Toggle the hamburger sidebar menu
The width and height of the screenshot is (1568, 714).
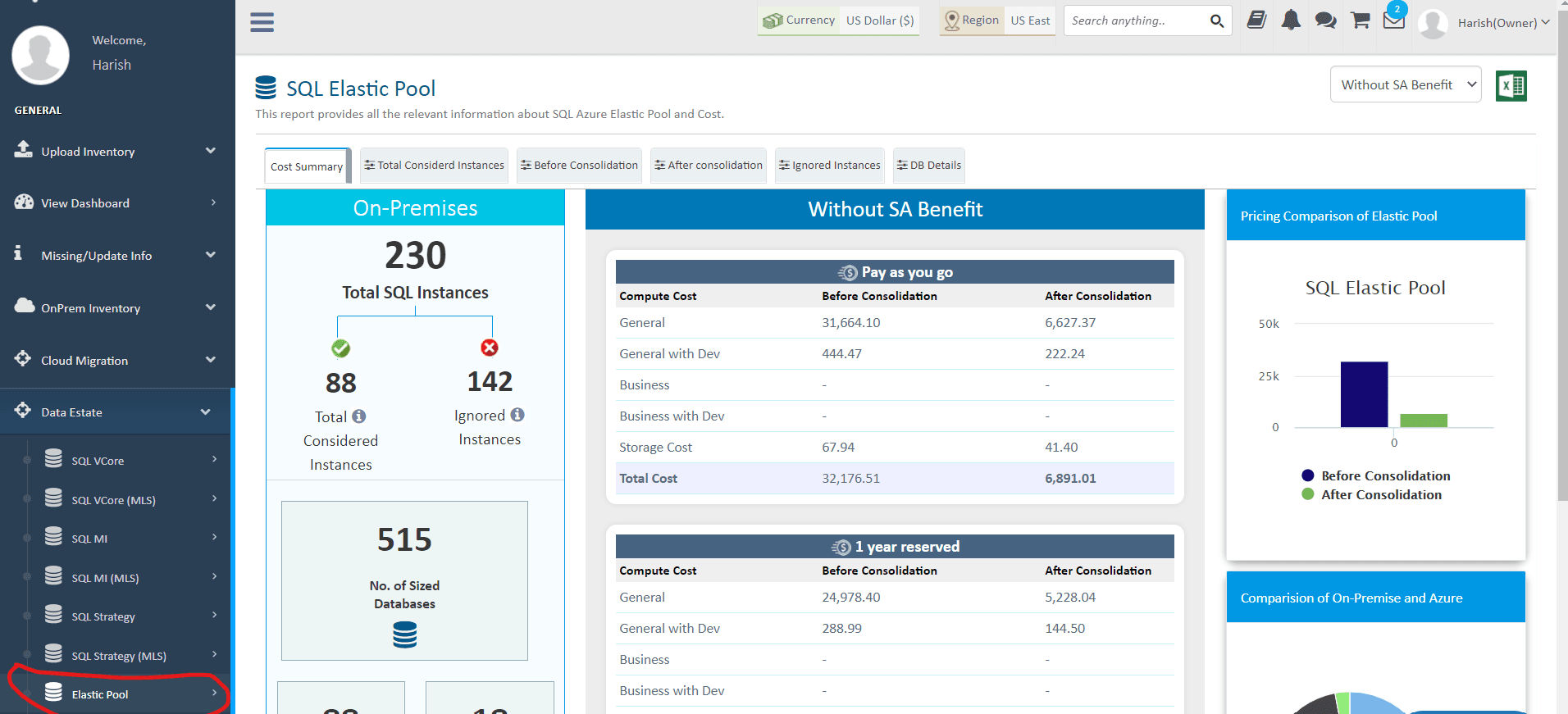pyautogui.click(x=262, y=22)
